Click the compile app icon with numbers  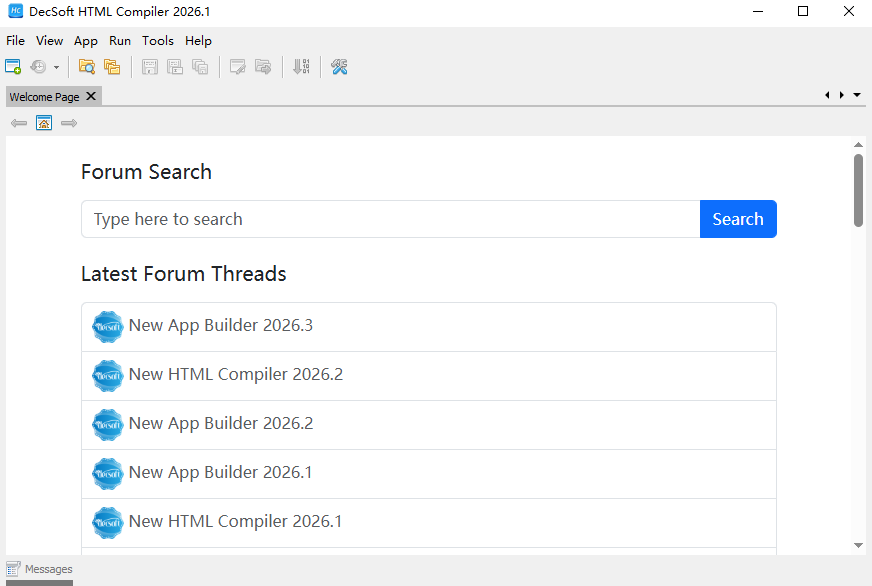(302, 66)
